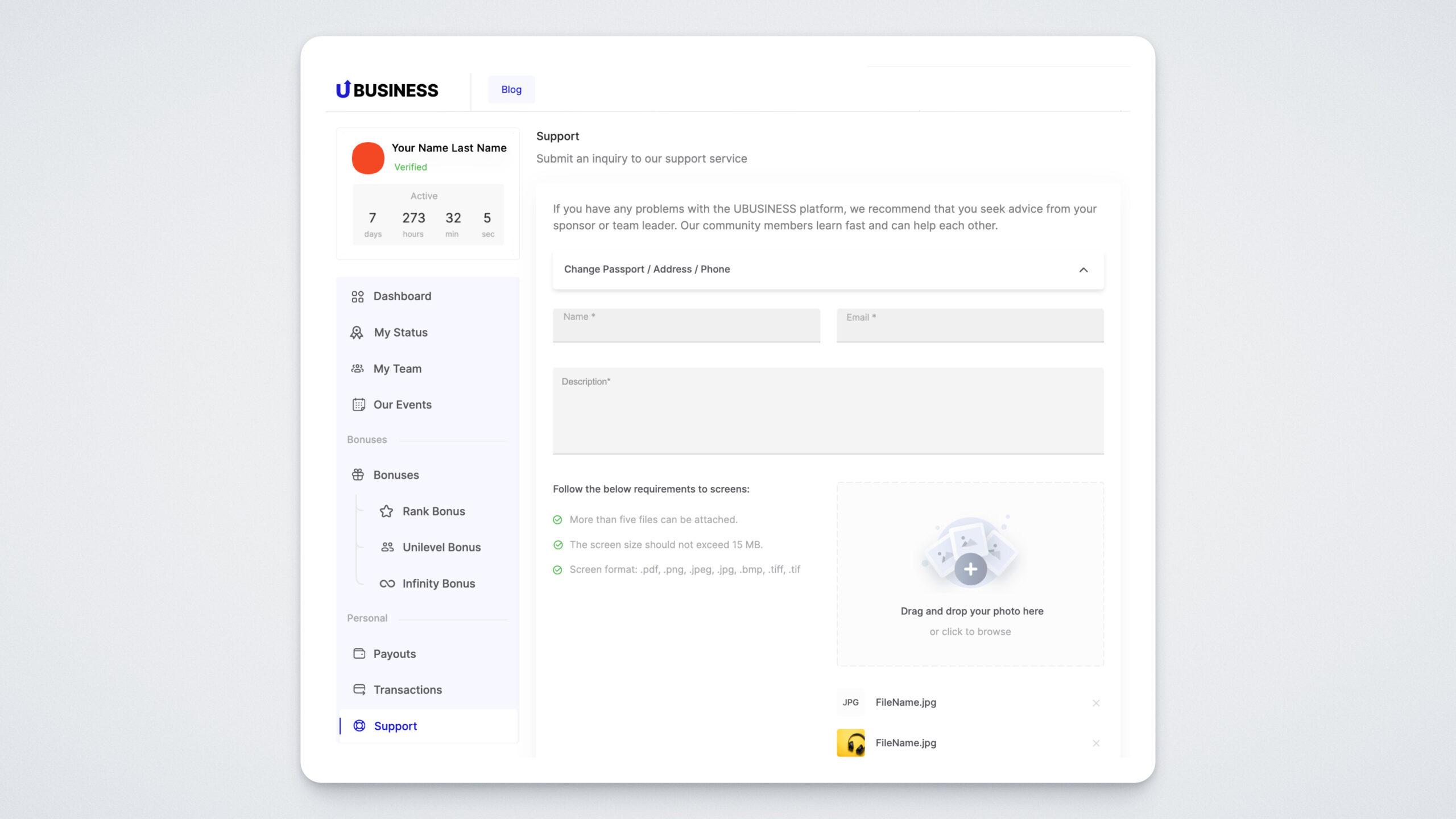Click the Payouts wallet icon
Viewport: 1456px width, 819px height.
tap(359, 653)
